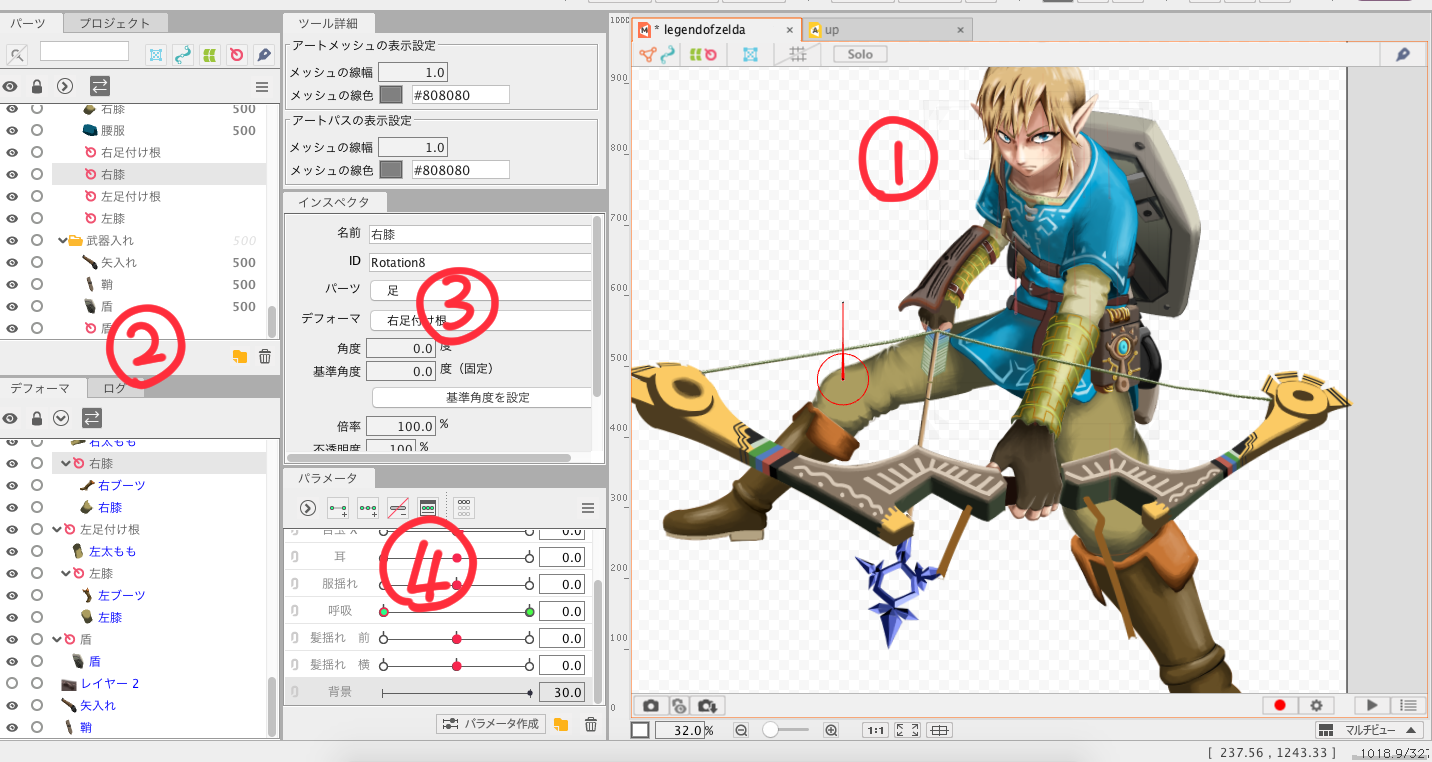
Task: Switch to the プロジェクト tab
Action: pos(115,23)
